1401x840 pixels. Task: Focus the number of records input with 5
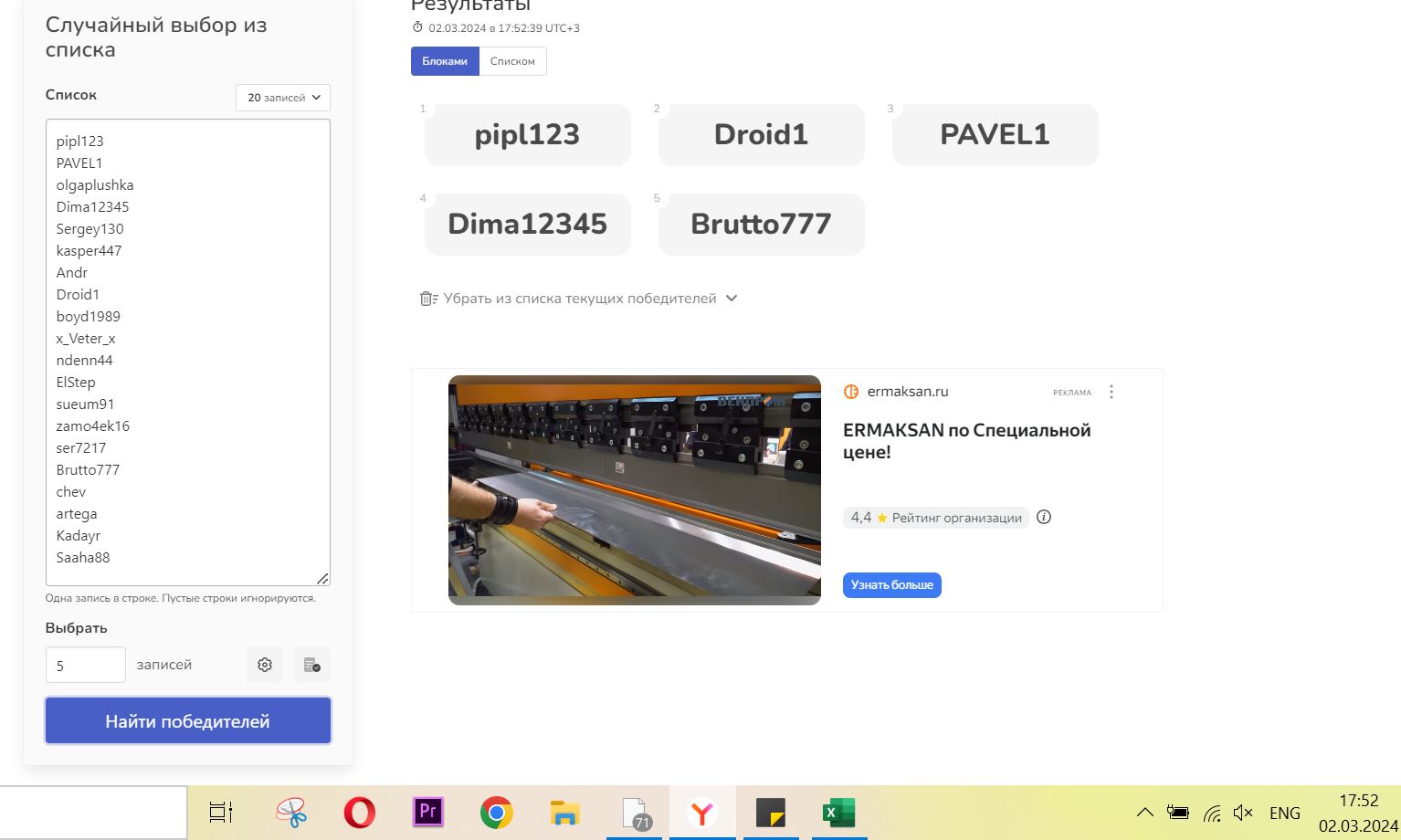[x=86, y=665]
